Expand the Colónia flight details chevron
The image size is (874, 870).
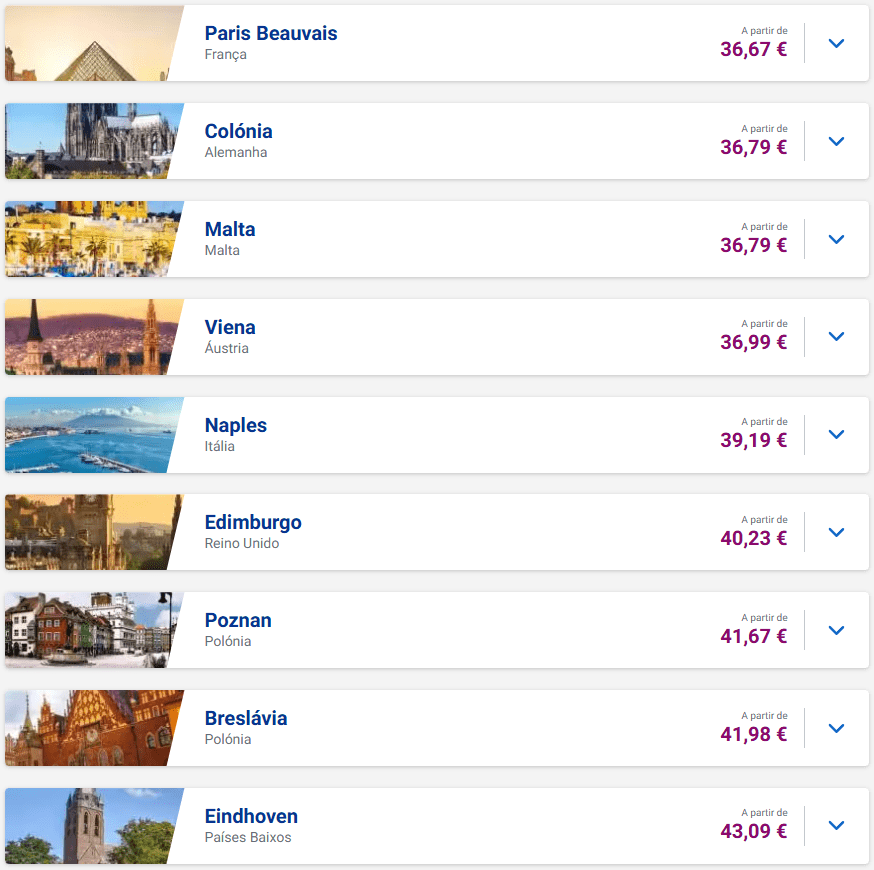(x=837, y=141)
